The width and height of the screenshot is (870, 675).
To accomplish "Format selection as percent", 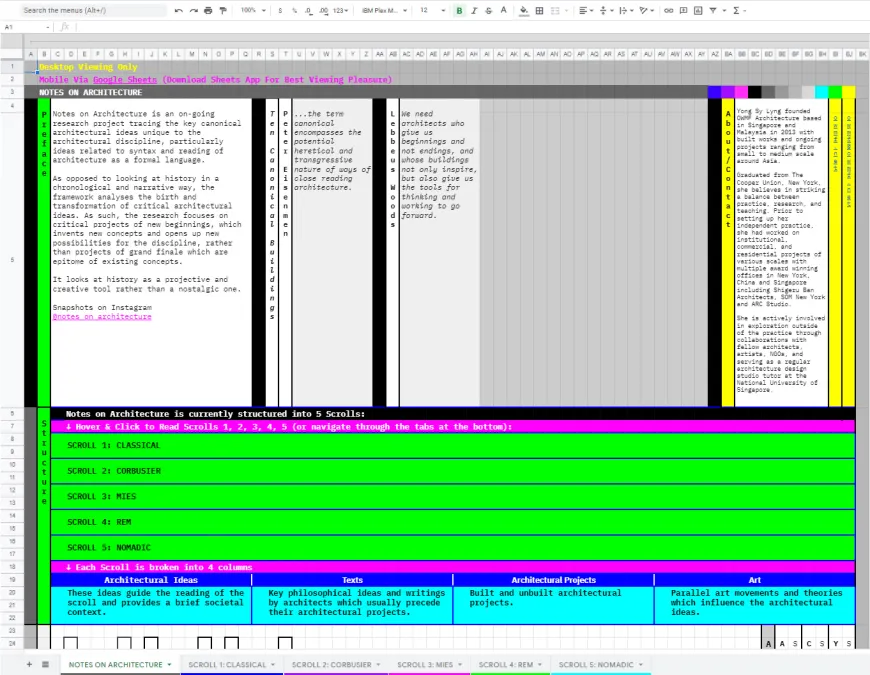I will [295, 11].
